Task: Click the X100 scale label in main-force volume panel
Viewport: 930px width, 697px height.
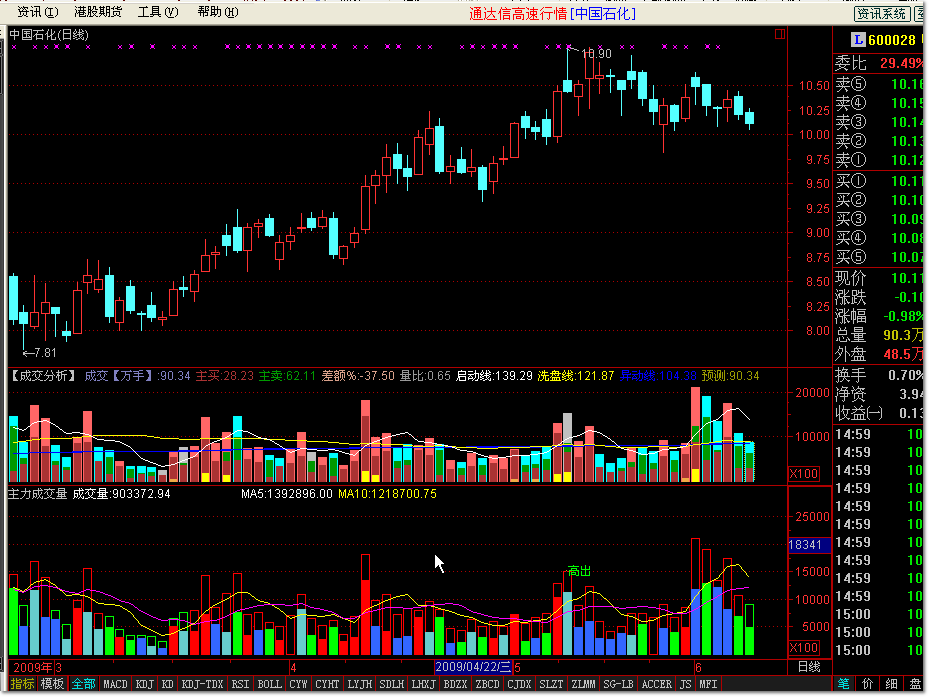Action: tap(804, 647)
